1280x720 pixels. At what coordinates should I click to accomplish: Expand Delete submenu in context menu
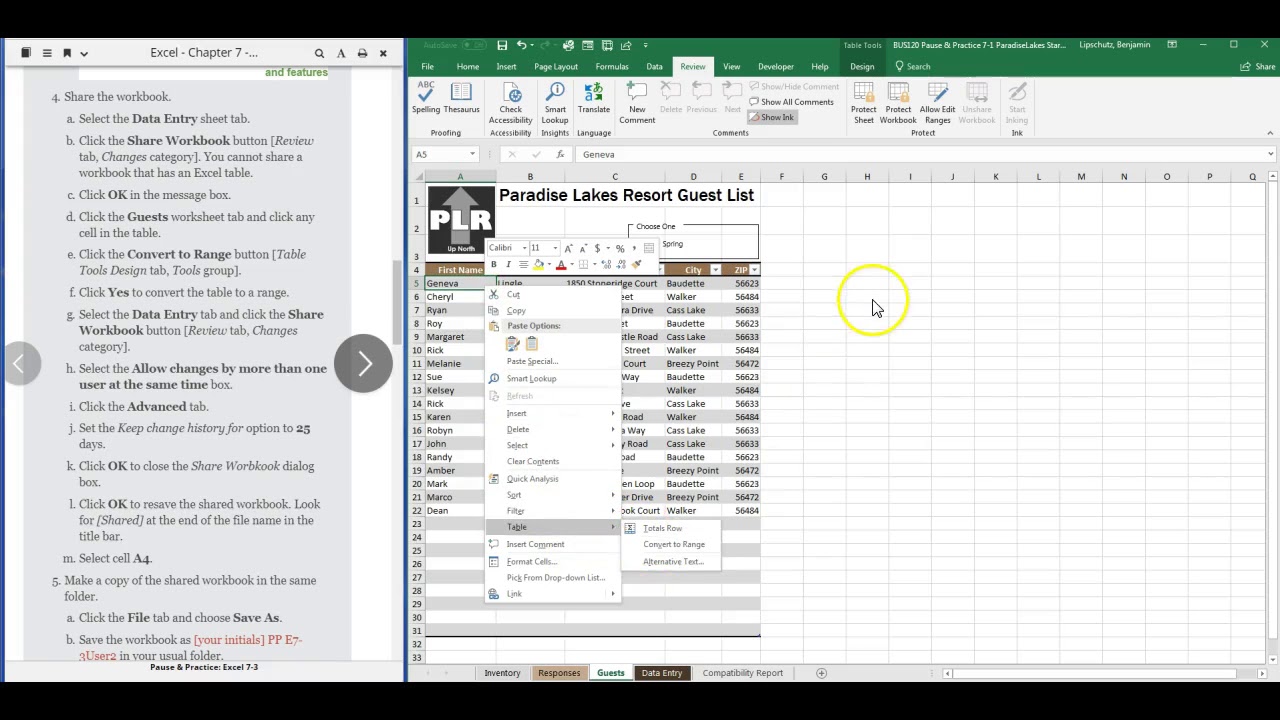[x=552, y=429]
